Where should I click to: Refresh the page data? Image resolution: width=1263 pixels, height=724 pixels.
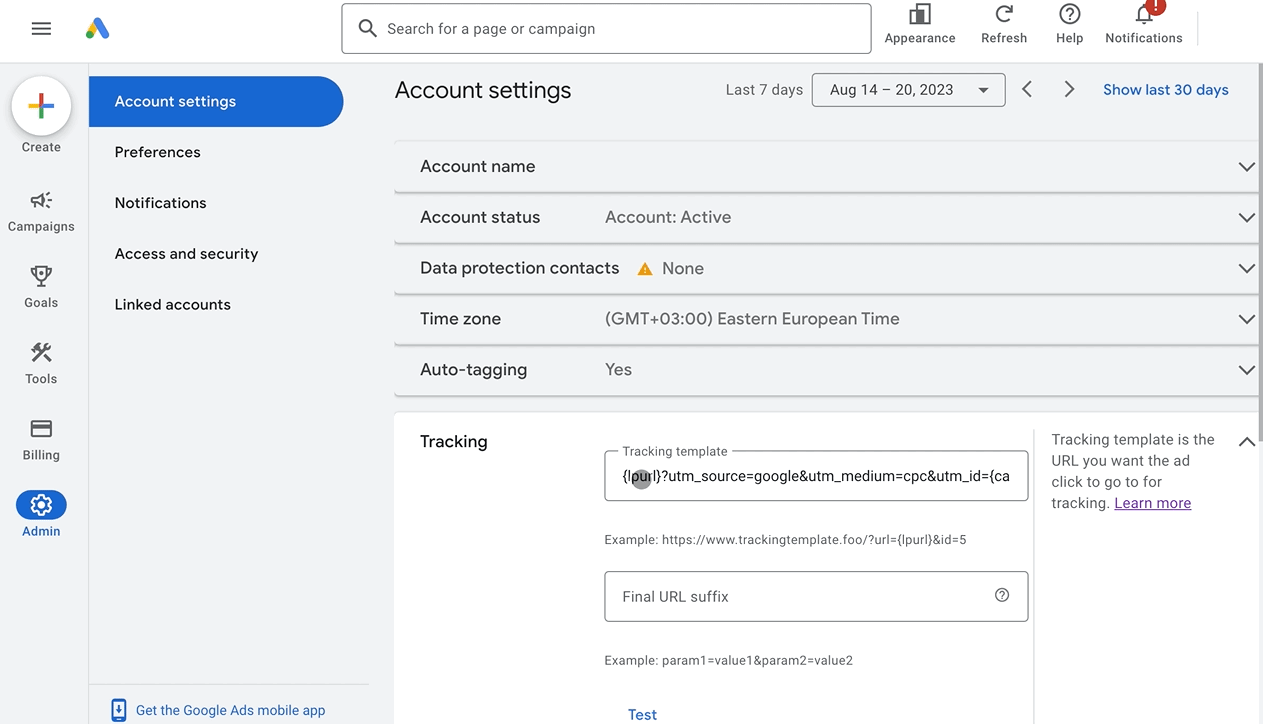coord(1004,24)
